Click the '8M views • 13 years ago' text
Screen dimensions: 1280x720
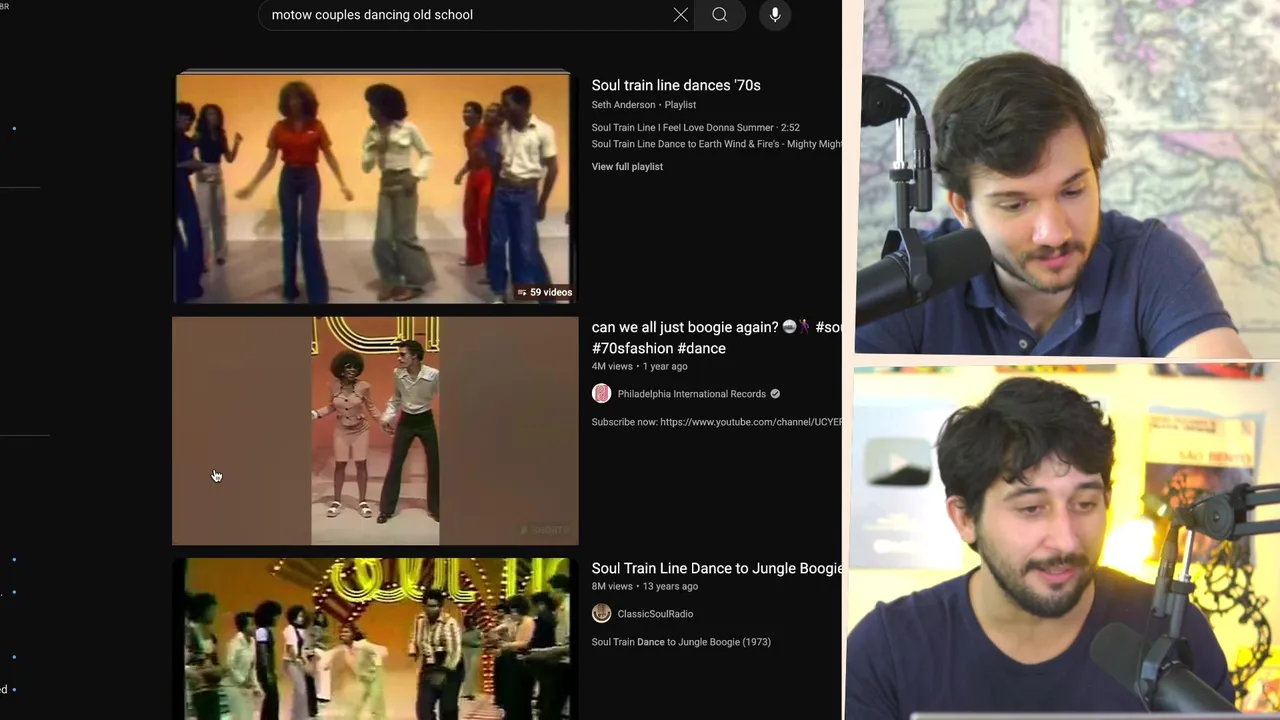pos(645,586)
